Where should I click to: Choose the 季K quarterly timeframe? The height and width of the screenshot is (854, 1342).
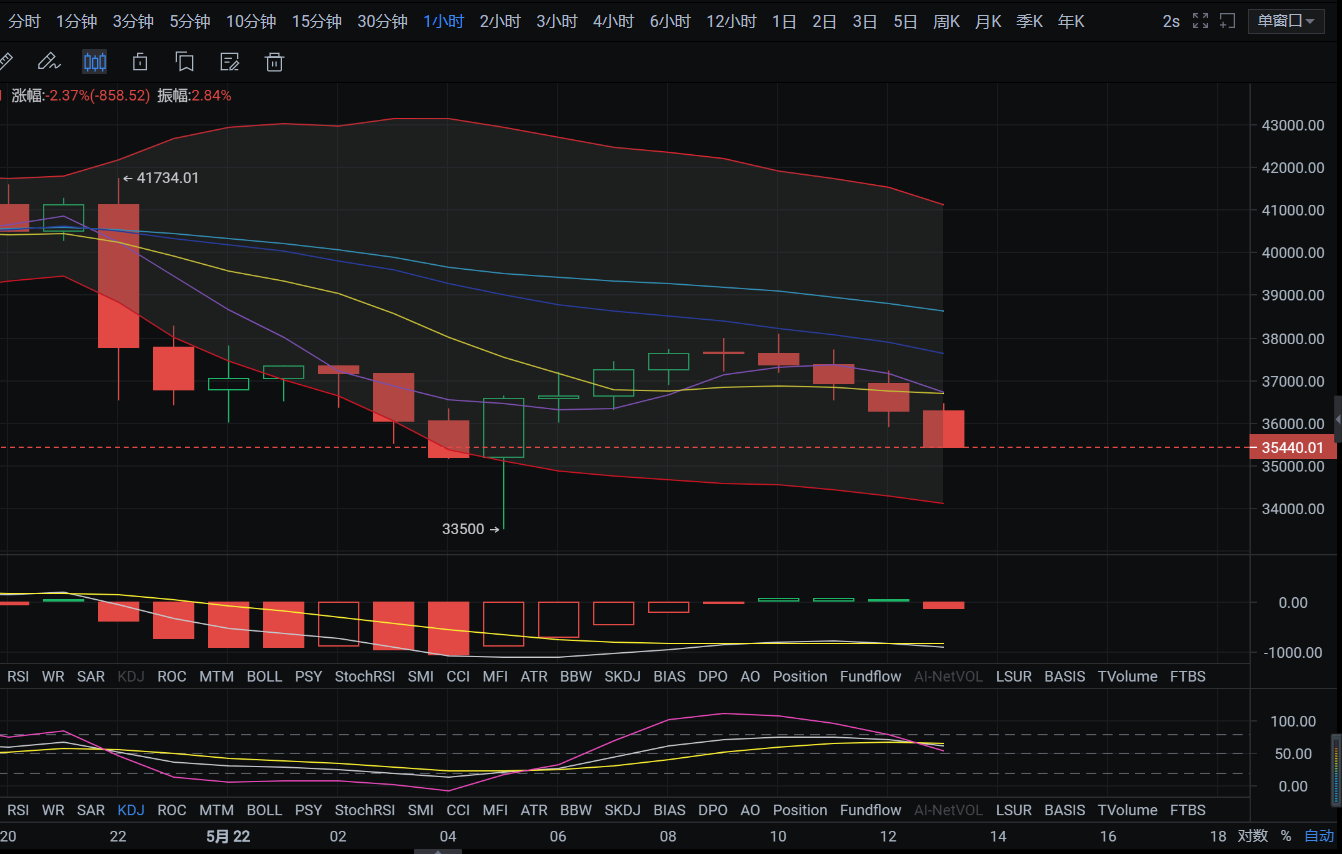1029,21
